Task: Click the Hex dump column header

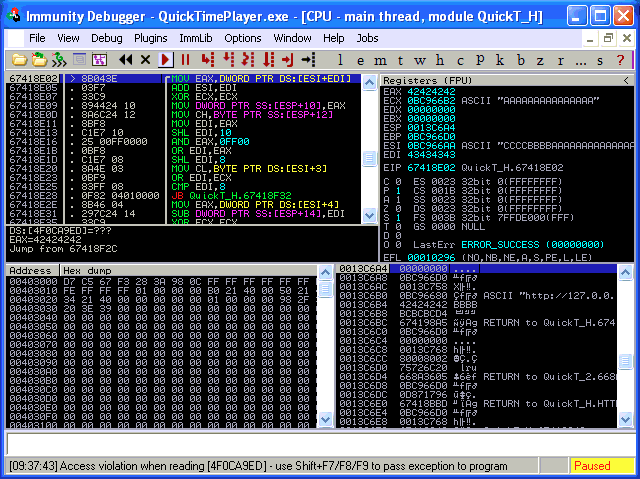Action: tap(86, 270)
